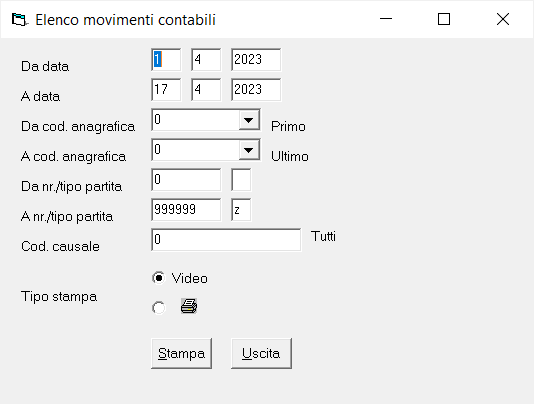534x404 pixels.
Task: Open the A cod. anagrafica dropdown arrow
Action: tap(249, 150)
